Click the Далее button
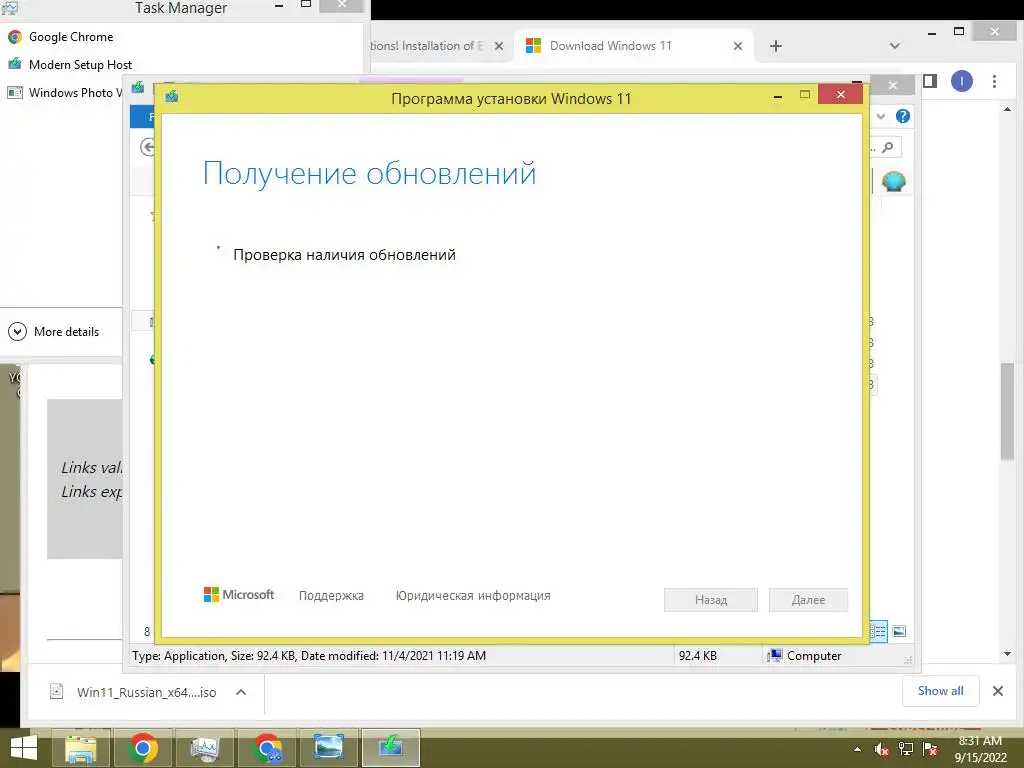The image size is (1024, 768). click(x=808, y=600)
